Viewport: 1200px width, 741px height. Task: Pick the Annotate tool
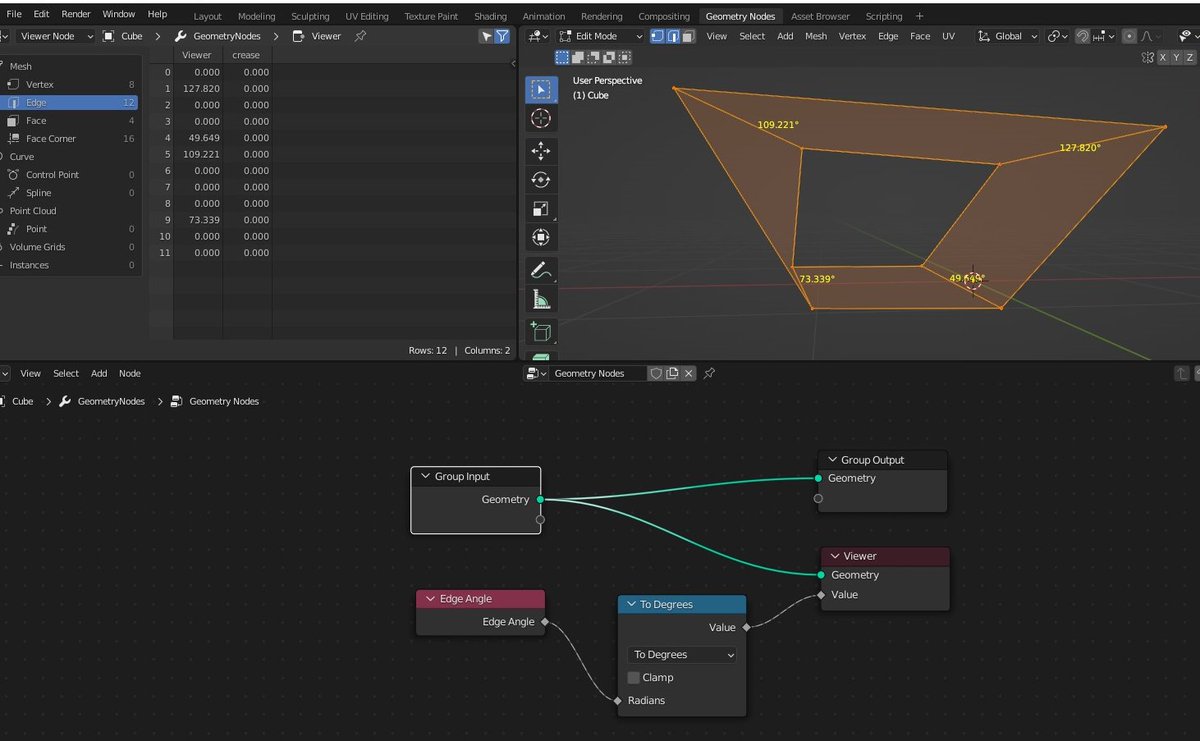pyautogui.click(x=541, y=269)
